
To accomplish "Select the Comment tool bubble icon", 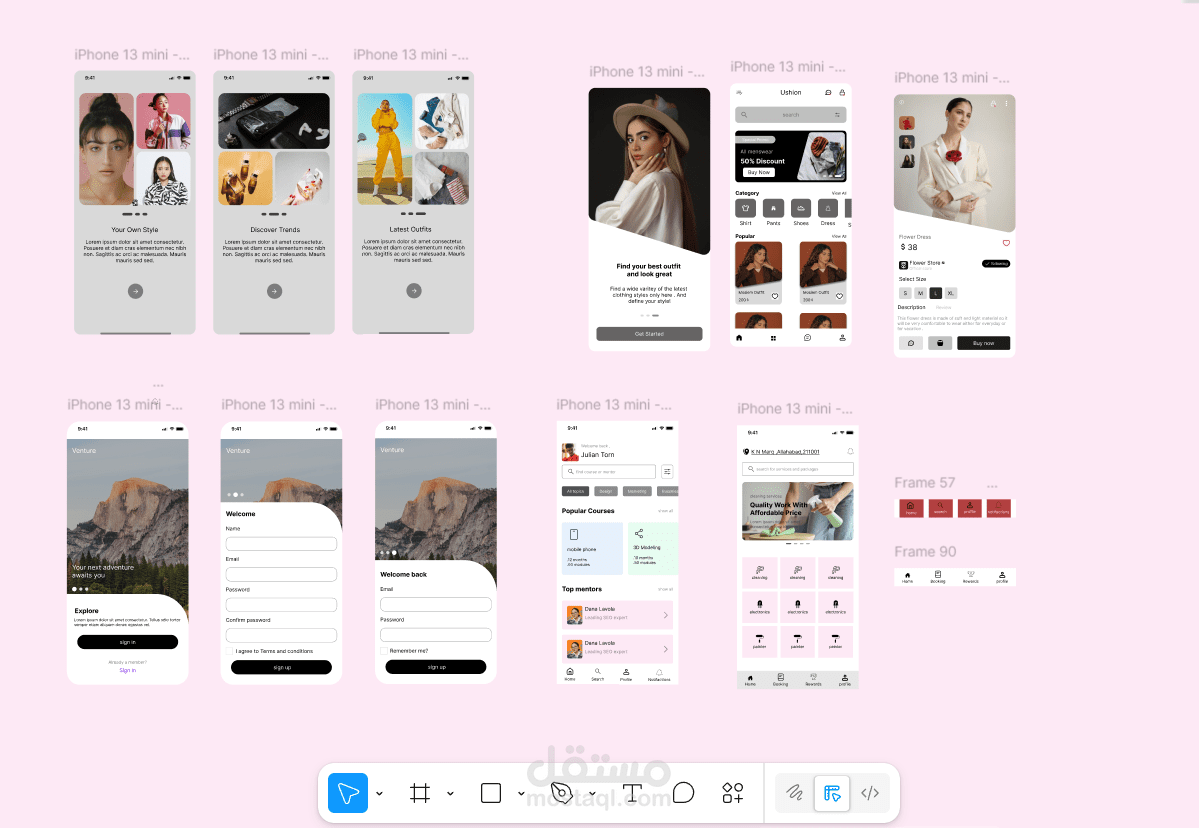I will [684, 793].
